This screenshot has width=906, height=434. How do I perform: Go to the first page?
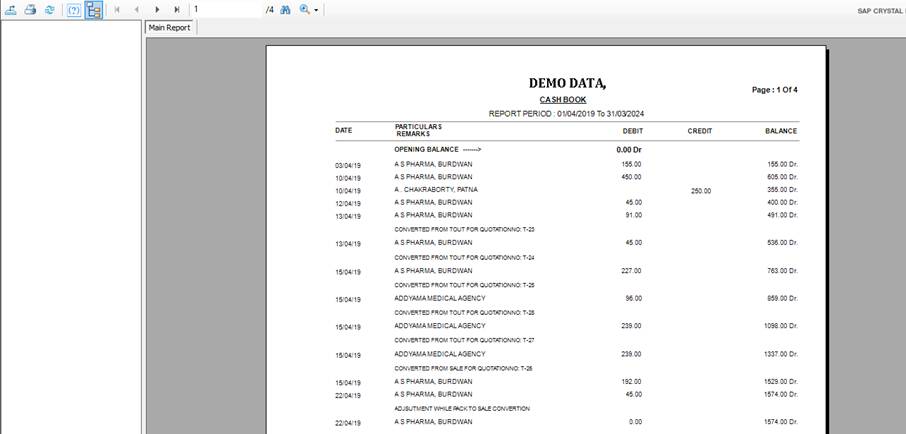(x=117, y=9)
